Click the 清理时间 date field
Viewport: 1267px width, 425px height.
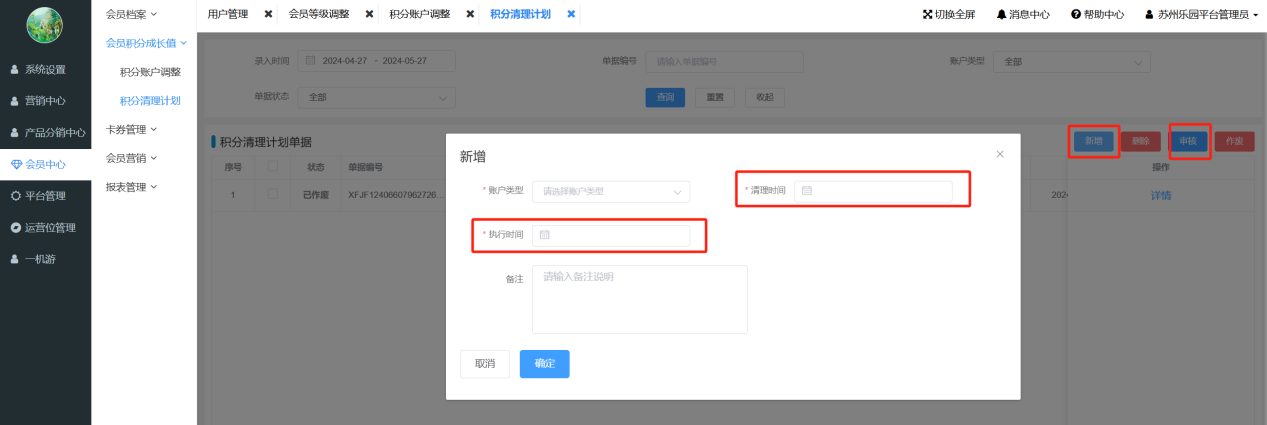coord(873,190)
